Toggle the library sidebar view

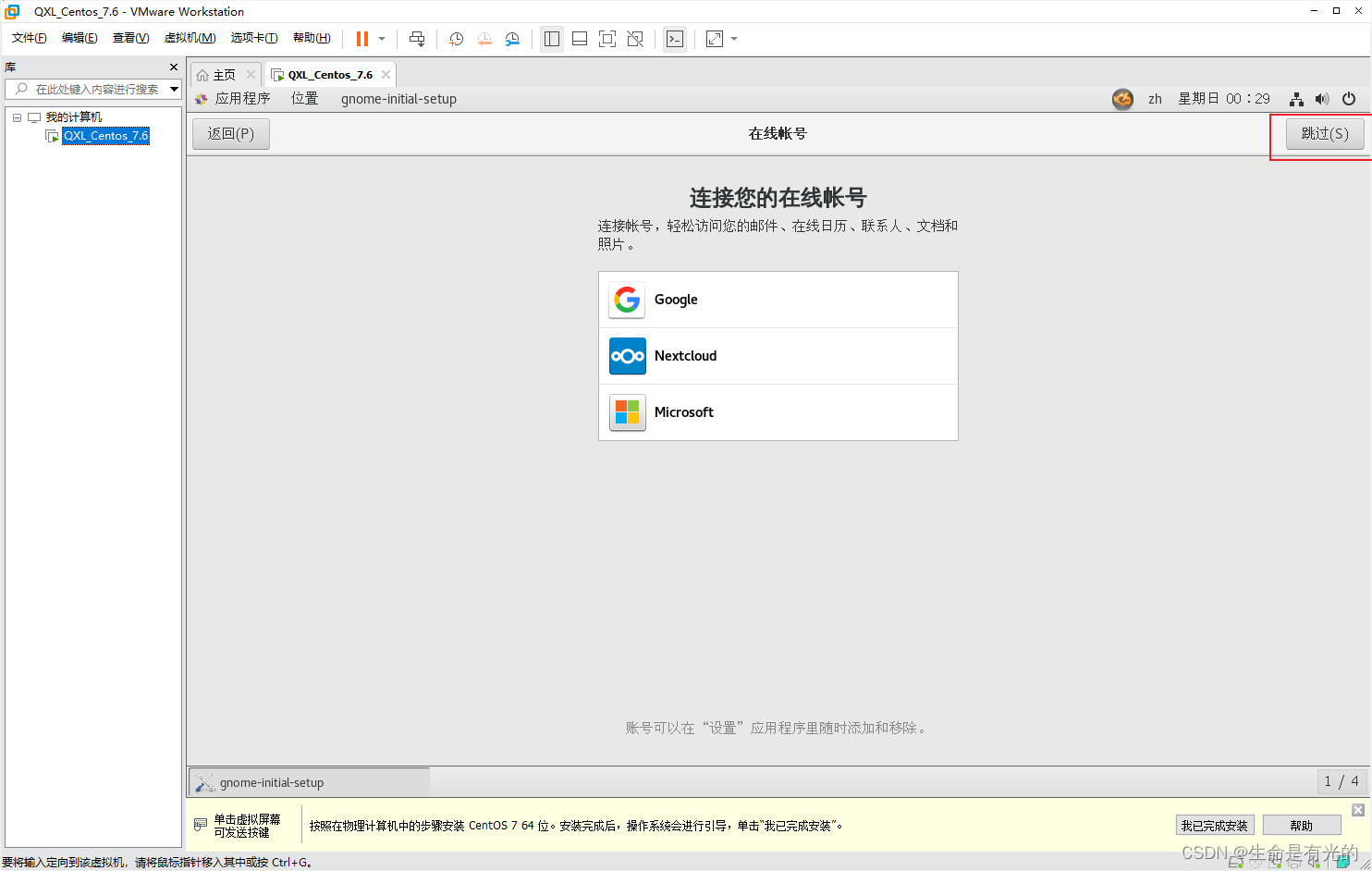click(552, 39)
